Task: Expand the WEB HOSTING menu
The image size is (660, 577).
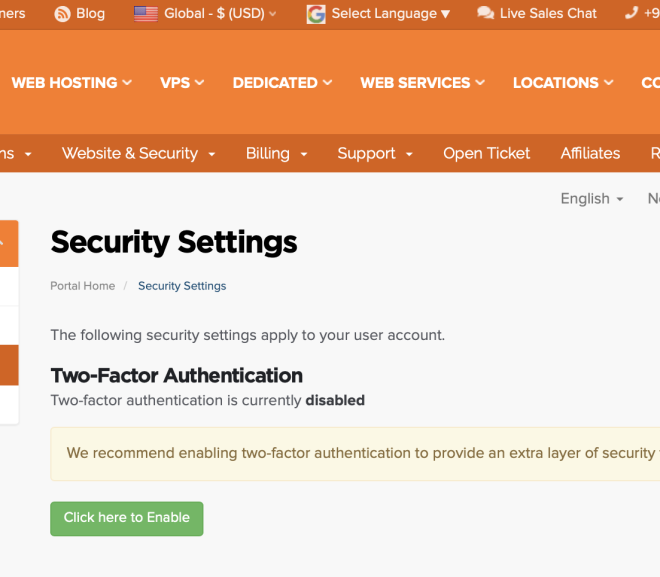Action: point(72,82)
